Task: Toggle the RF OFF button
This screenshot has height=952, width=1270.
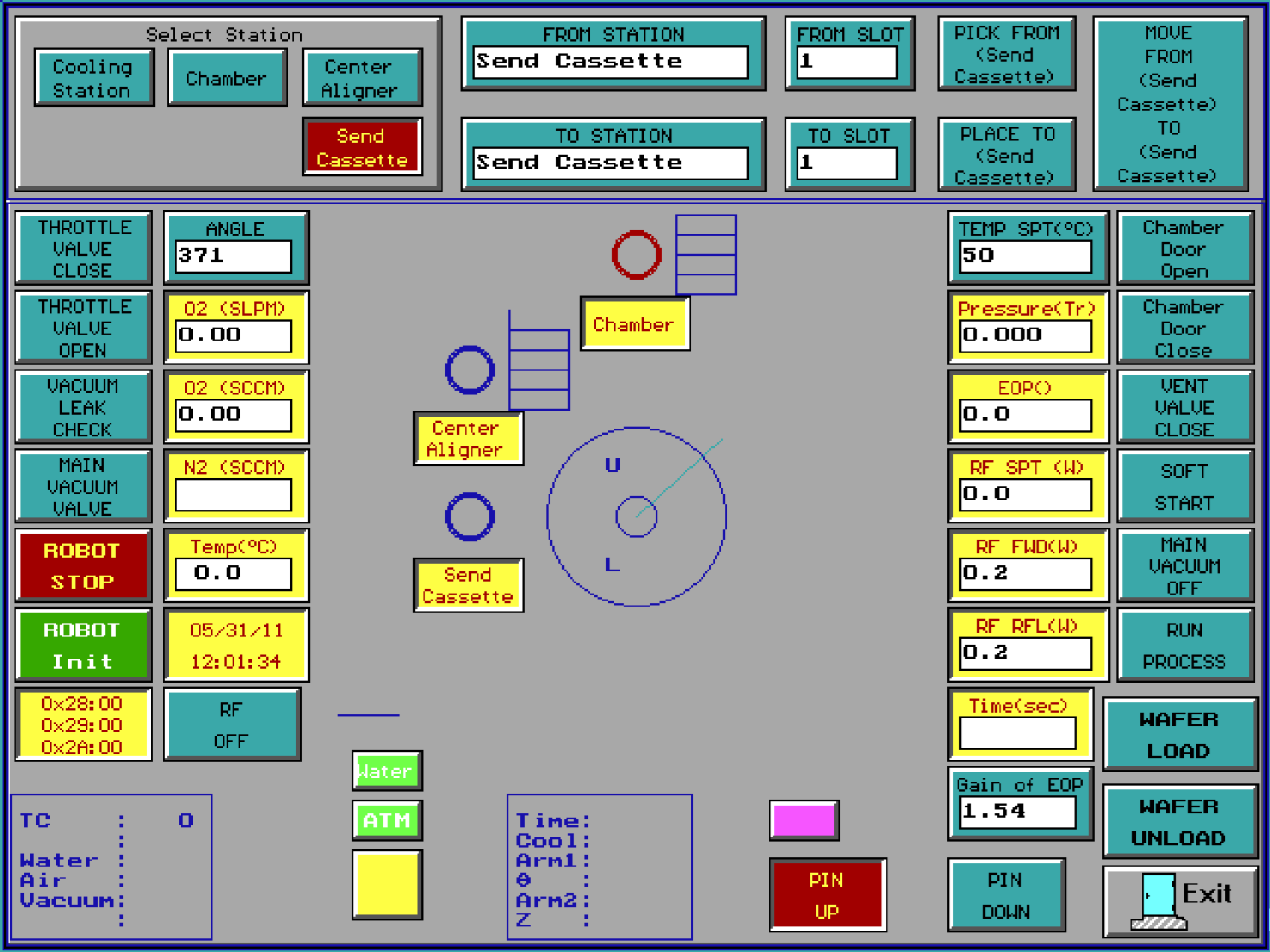Action: point(231,725)
